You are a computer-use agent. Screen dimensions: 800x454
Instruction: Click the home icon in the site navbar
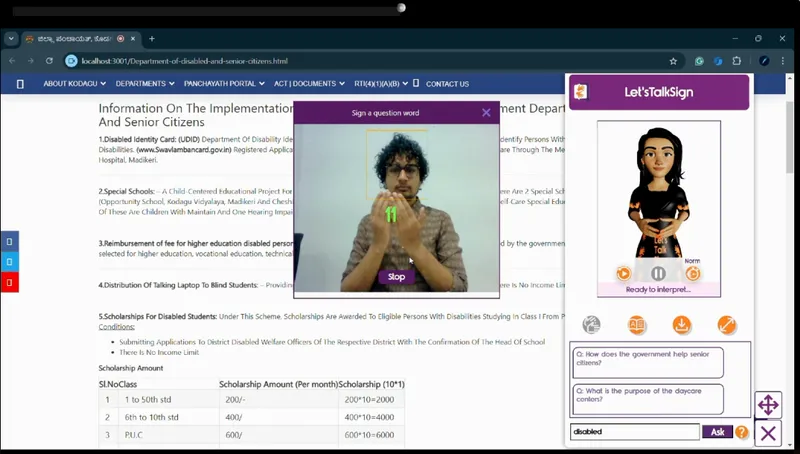pos(20,84)
